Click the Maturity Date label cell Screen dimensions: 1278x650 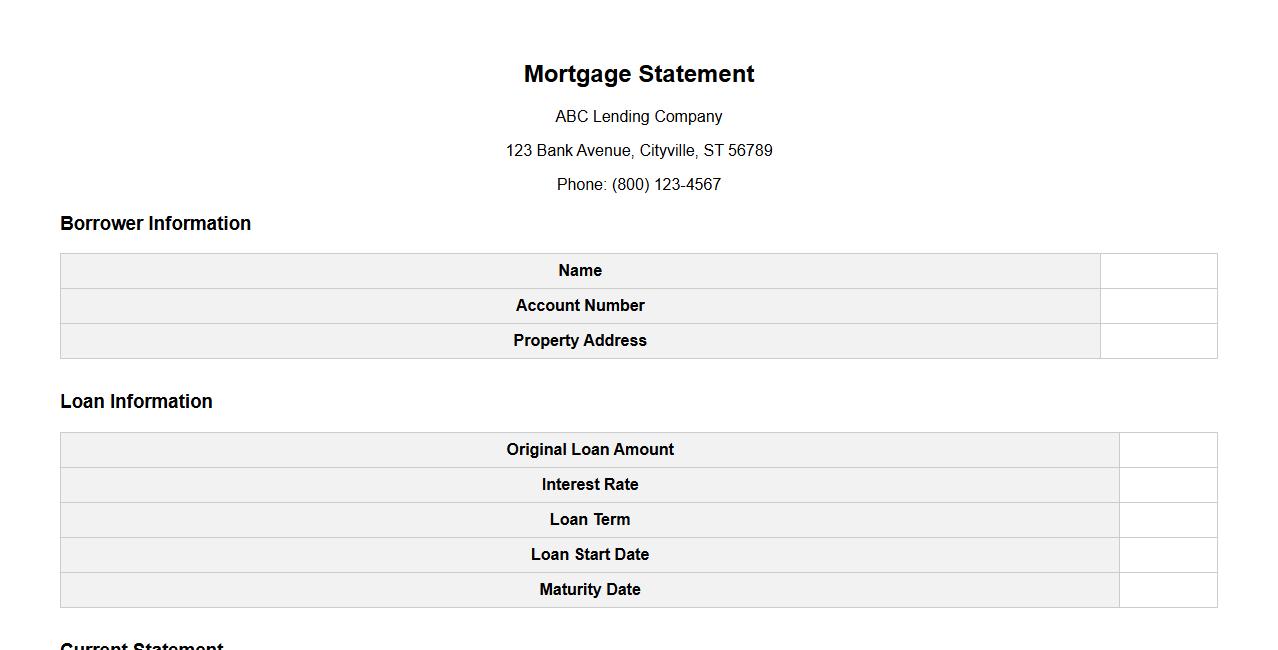click(x=590, y=590)
